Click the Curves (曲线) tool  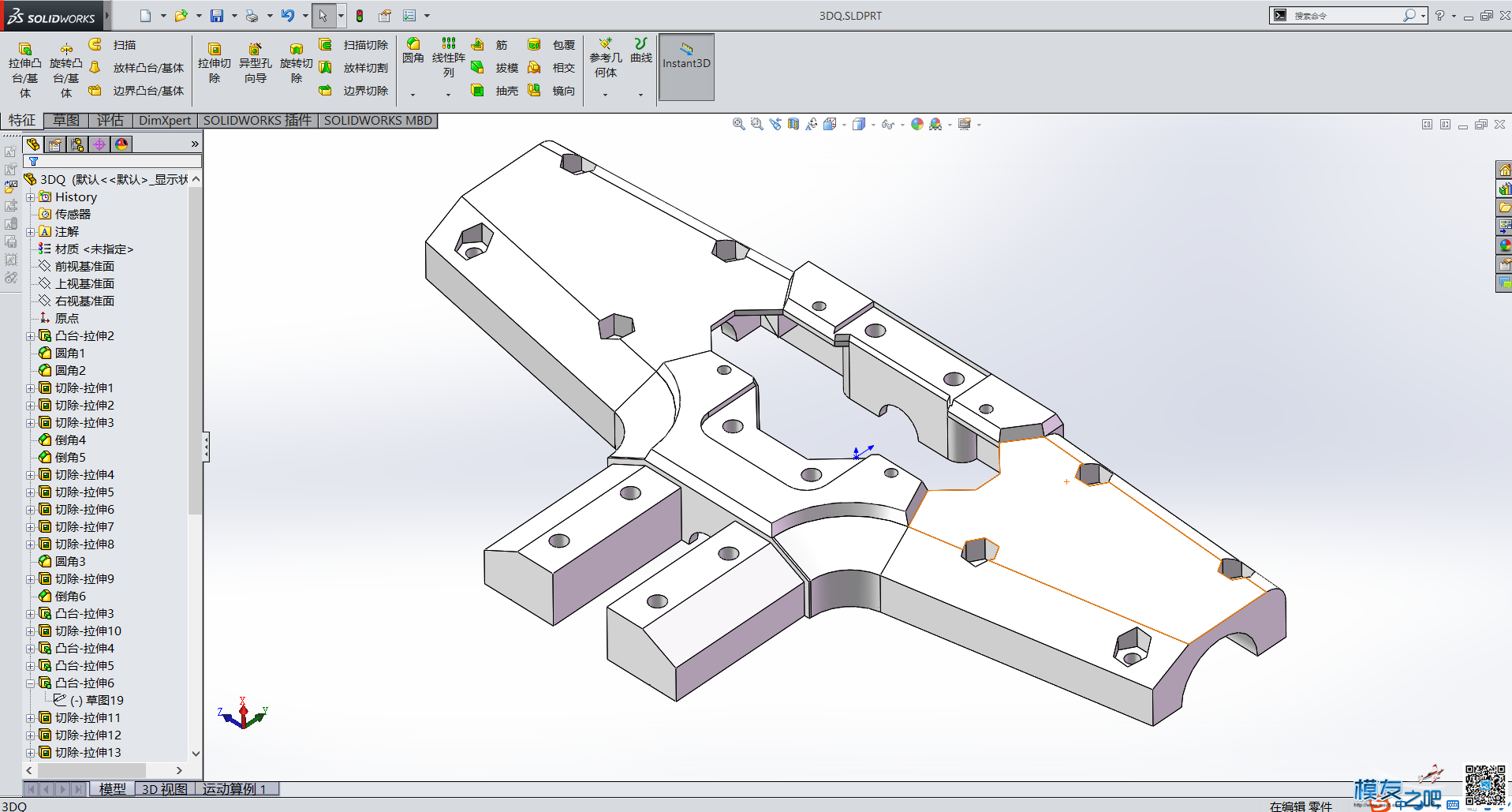click(x=641, y=51)
